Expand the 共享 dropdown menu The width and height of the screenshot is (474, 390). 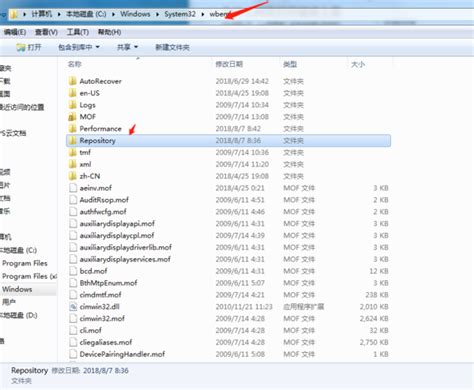tap(127, 47)
